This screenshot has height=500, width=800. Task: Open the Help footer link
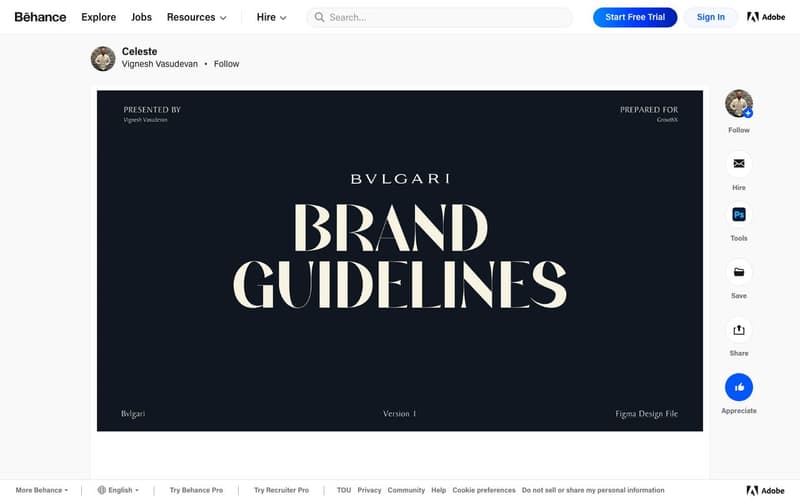pos(438,490)
